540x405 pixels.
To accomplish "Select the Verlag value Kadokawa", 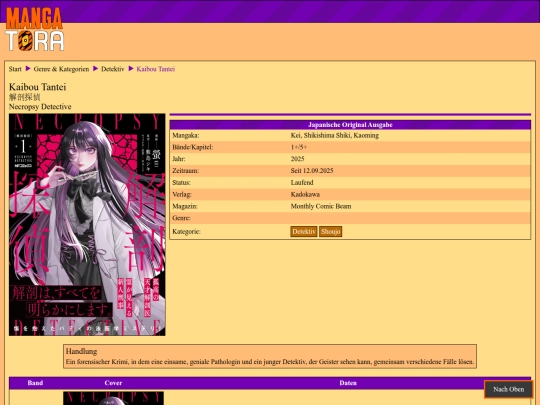I will 305,195.
